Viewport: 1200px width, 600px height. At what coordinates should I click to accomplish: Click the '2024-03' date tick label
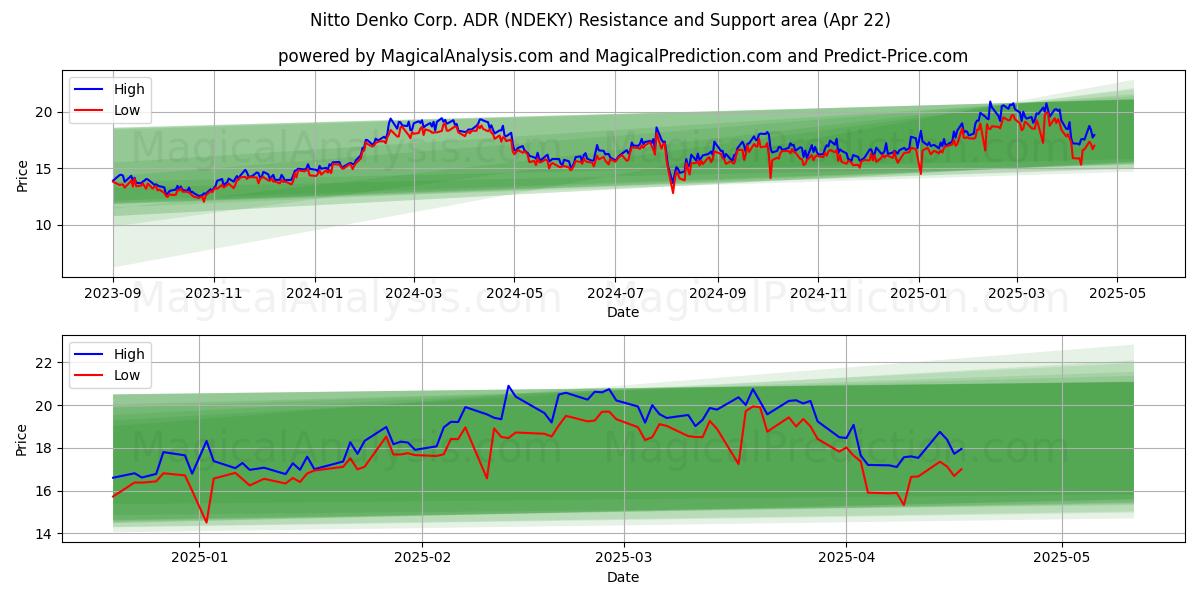(x=414, y=293)
